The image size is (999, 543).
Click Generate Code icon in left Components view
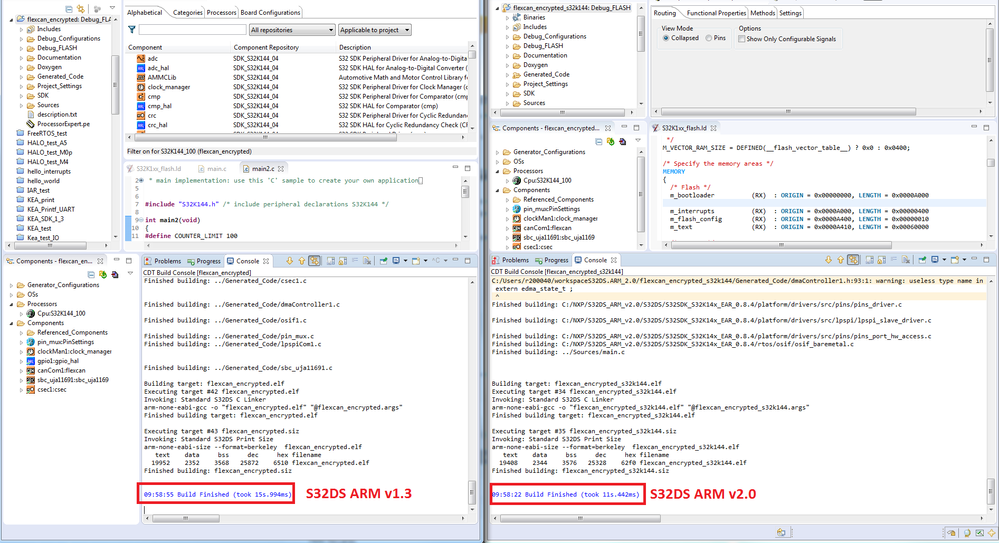pyautogui.click(x=103, y=275)
